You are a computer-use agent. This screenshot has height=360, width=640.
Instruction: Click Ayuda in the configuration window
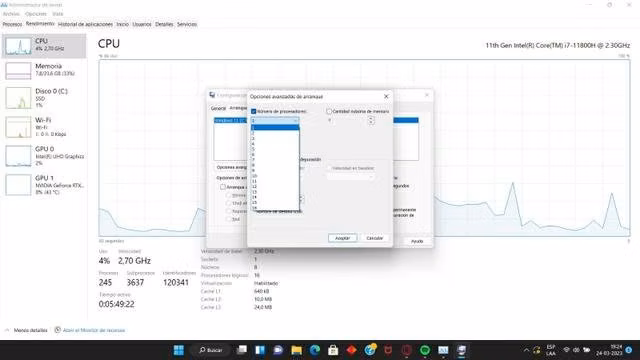[x=417, y=241]
